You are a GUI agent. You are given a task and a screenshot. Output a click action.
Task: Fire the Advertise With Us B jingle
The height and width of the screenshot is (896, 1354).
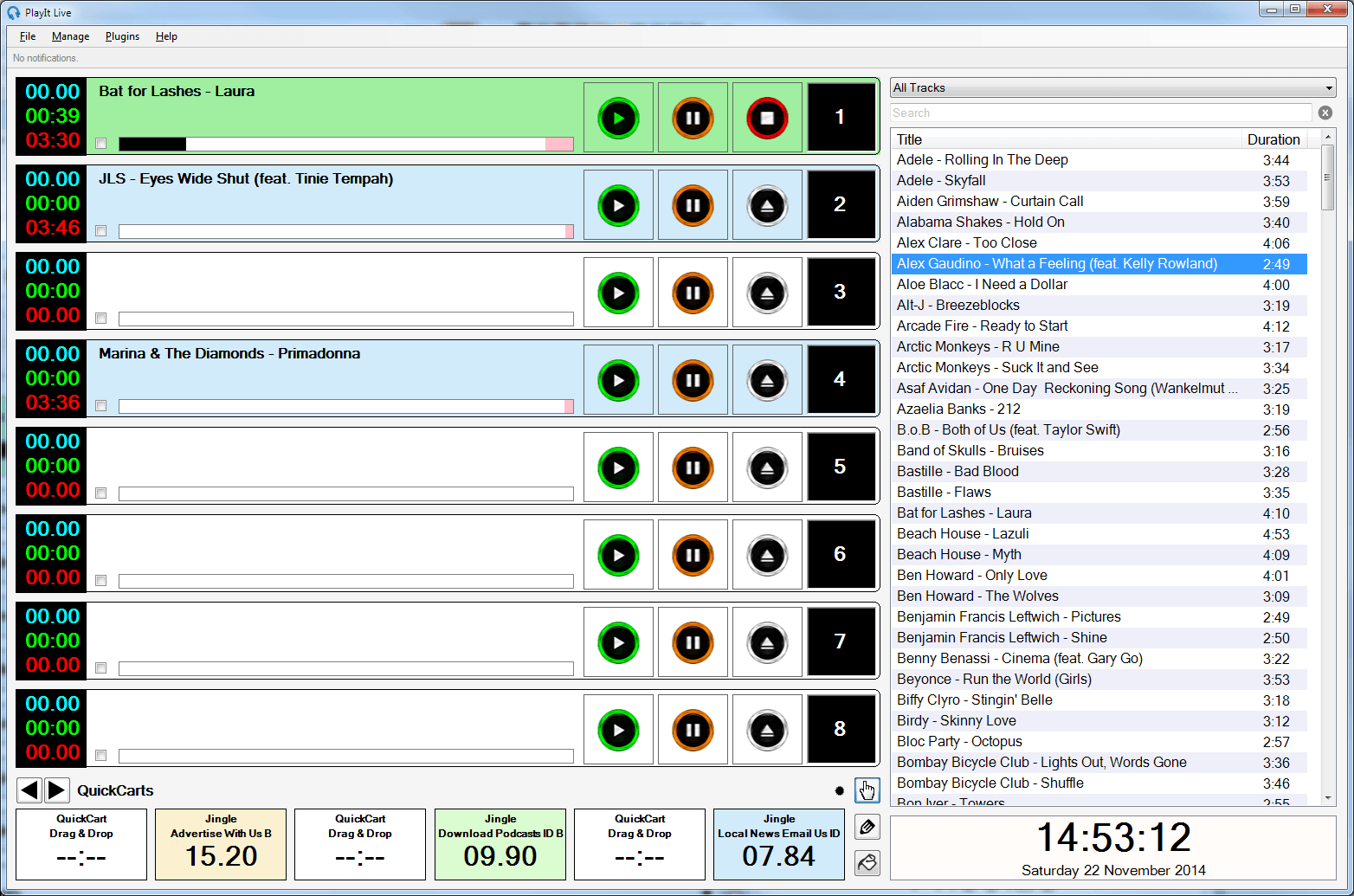(221, 844)
